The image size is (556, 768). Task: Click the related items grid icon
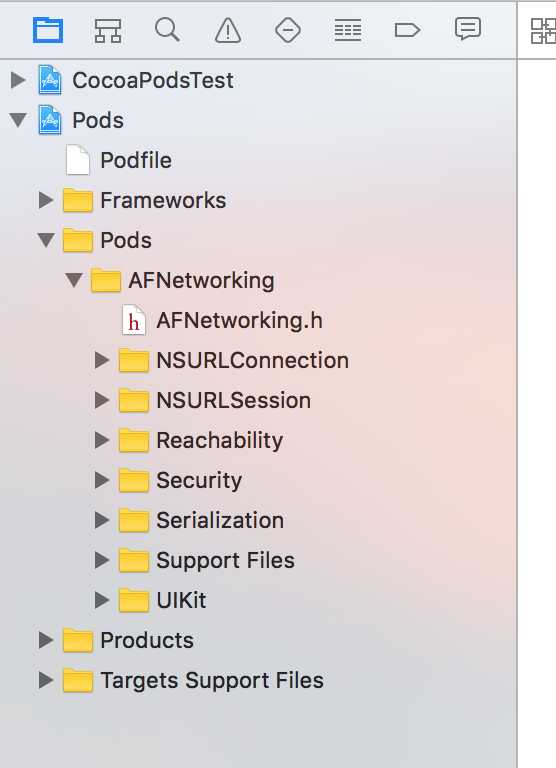coord(543,31)
